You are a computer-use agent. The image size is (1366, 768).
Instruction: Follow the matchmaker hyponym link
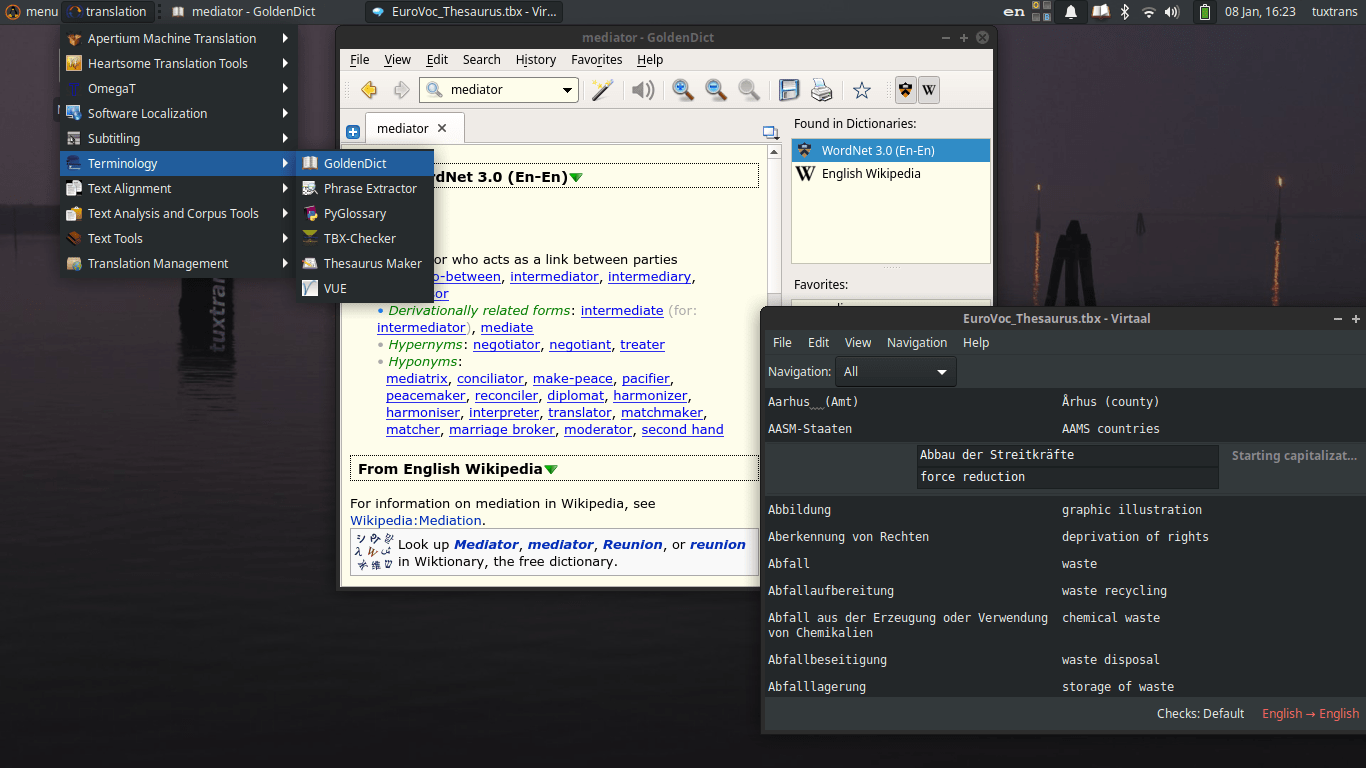pos(662,412)
